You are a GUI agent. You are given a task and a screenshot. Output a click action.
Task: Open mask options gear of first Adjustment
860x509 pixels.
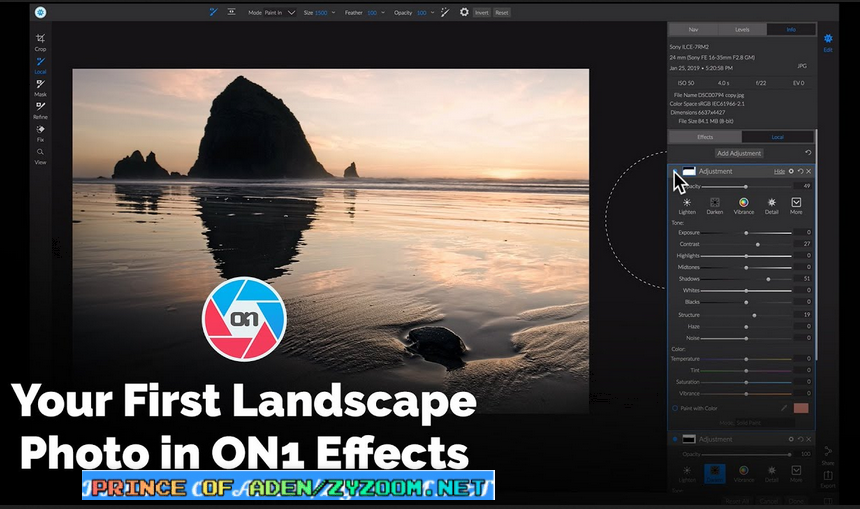(x=791, y=171)
